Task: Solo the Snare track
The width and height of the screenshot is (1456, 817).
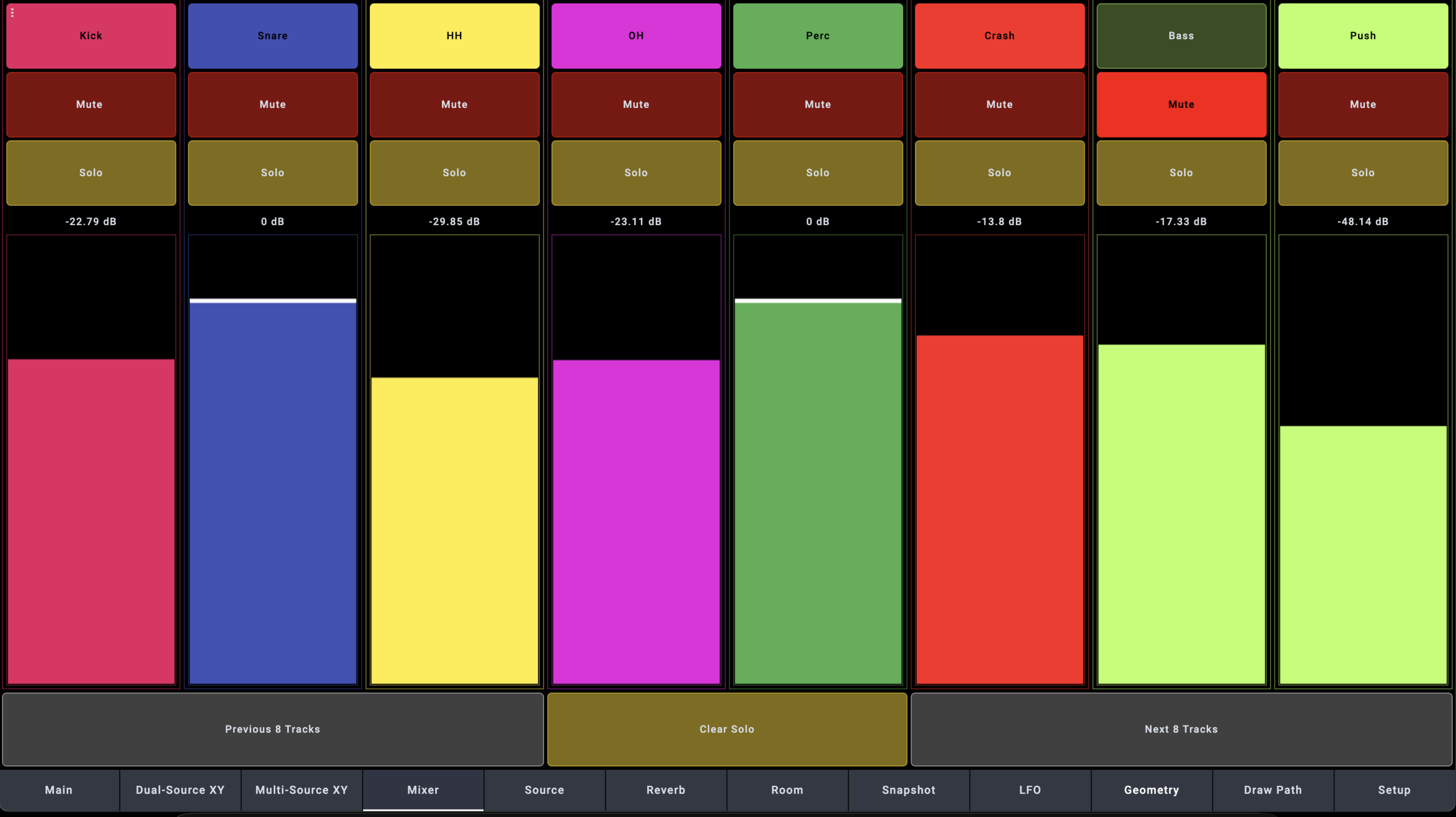Action: pyautogui.click(x=272, y=173)
